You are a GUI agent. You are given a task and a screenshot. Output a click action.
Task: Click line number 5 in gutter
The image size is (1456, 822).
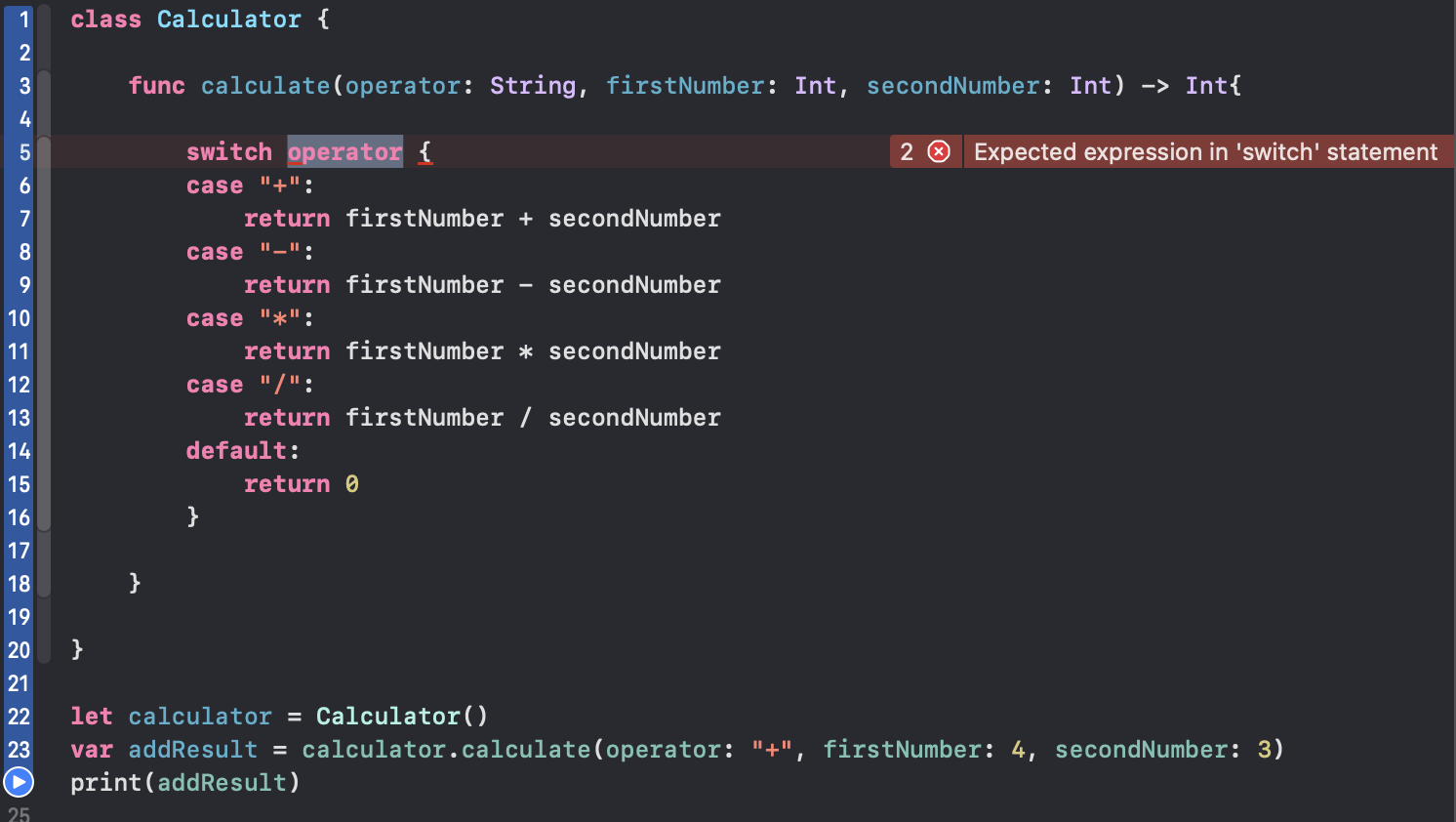(x=24, y=152)
